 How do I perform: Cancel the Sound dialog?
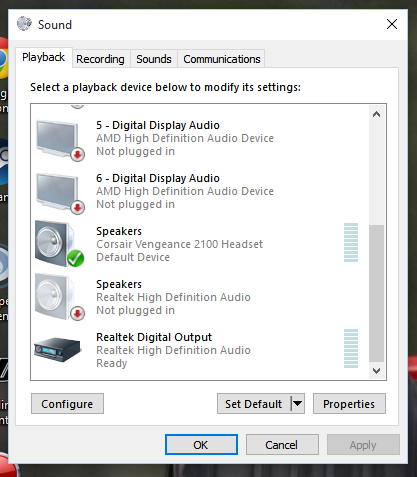pyautogui.click(x=282, y=444)
